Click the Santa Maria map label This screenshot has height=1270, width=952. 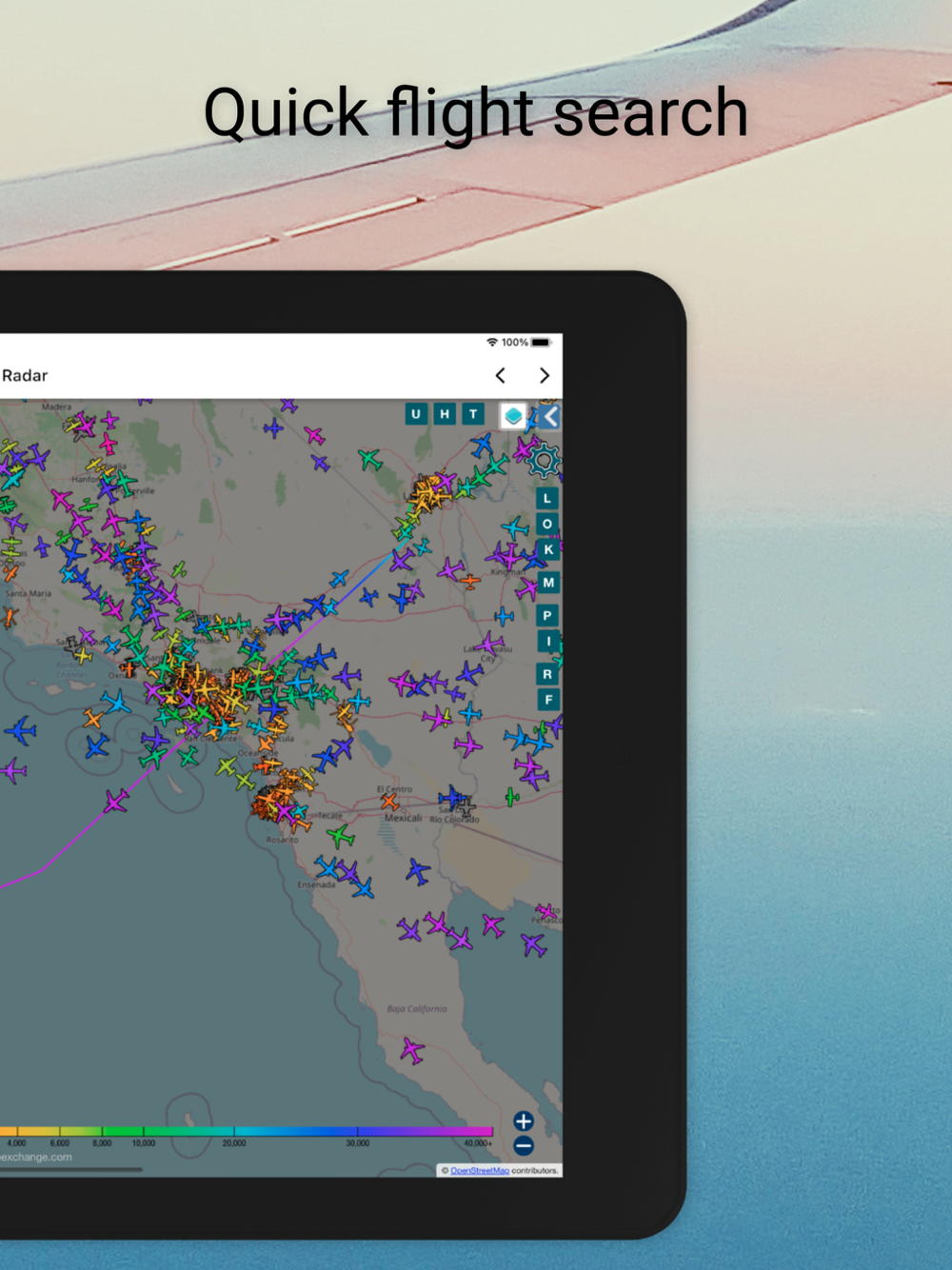(x=29, y=593)
